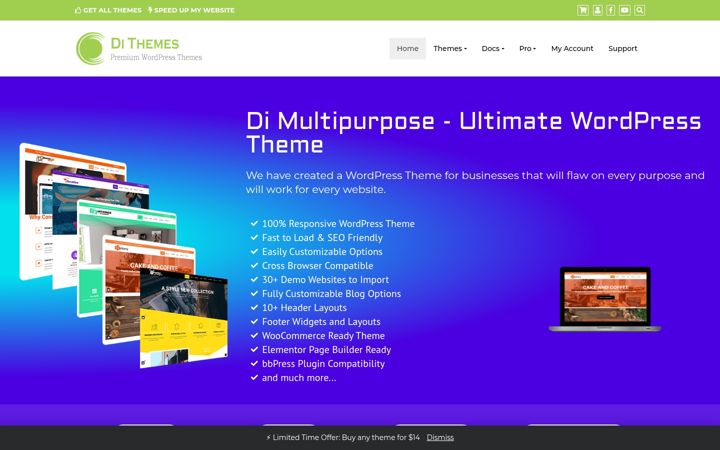Open My Account page
The width and height of the screenshot is (720, 450).
pyautogui.click(x=572, y=49)
